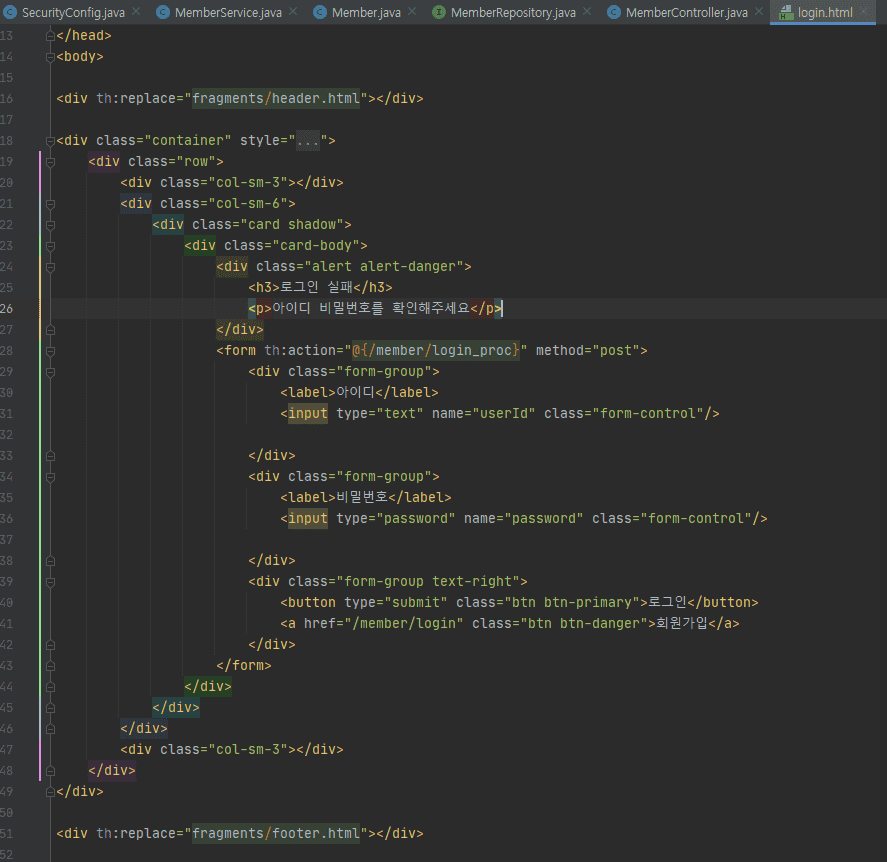This screenshot has width=887, height=862.
Task: Click the method value "post"
Action: pos(615,351)
